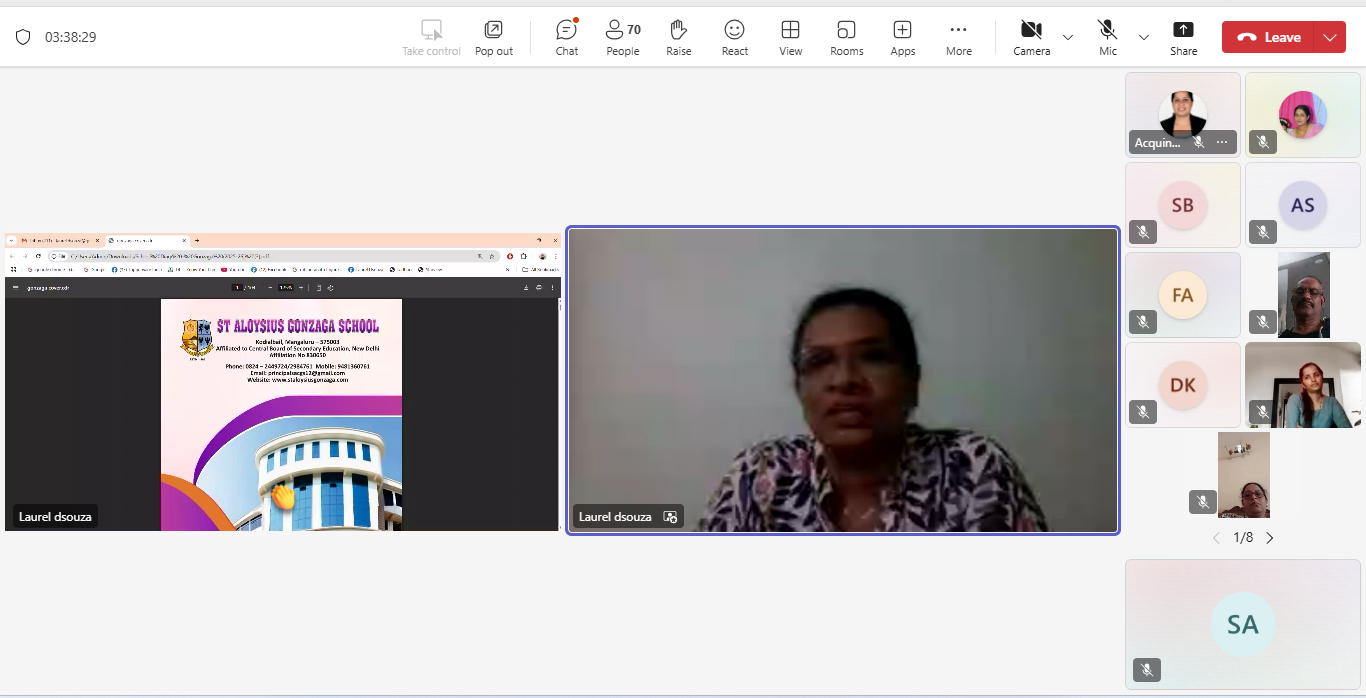Viewport: 1366px width, 698px height.
Task: Click the muted mic icon on SB tile
Action: click(x=1143, y=232)
